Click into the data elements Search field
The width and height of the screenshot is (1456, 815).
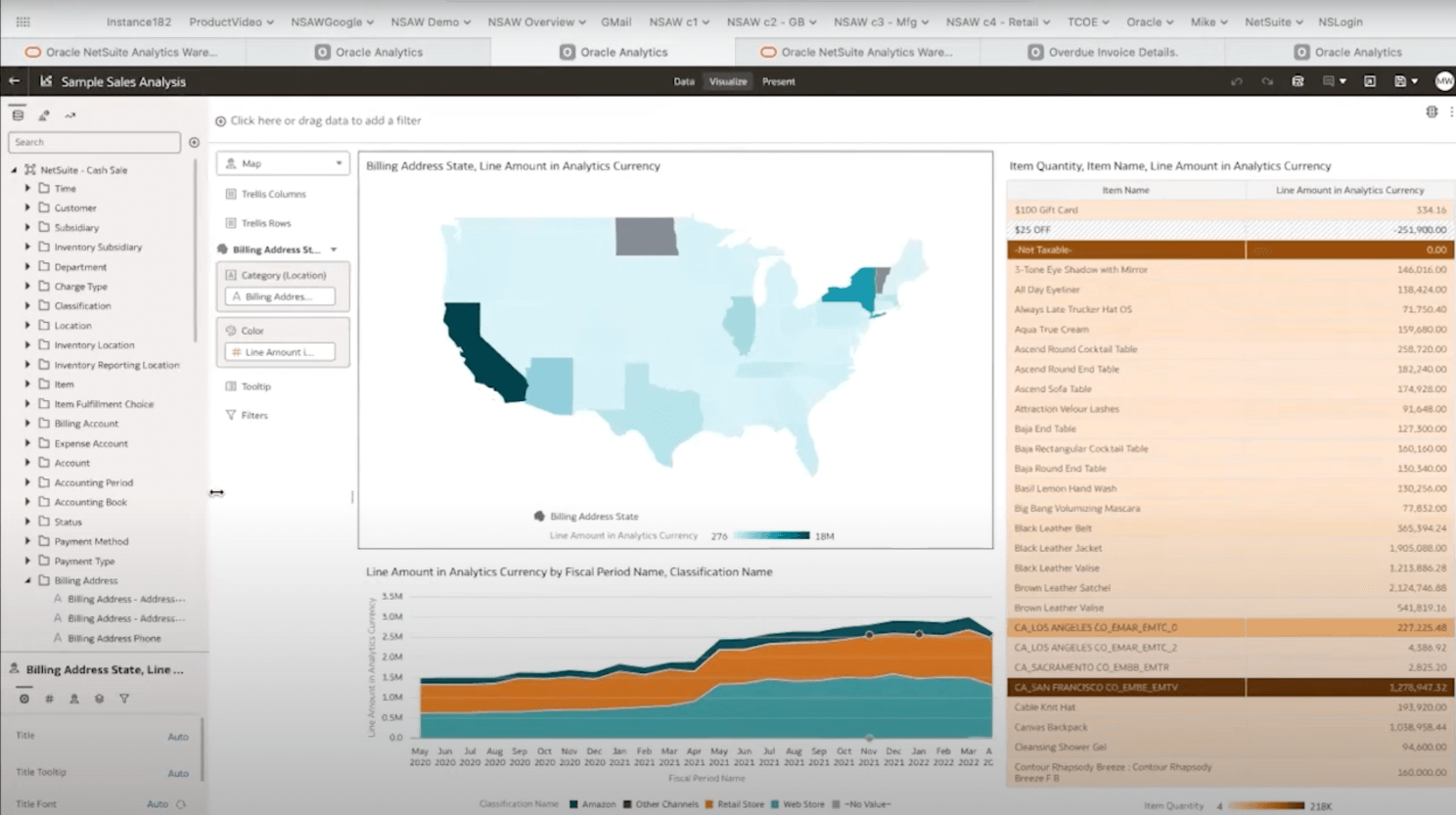[95, 143]
